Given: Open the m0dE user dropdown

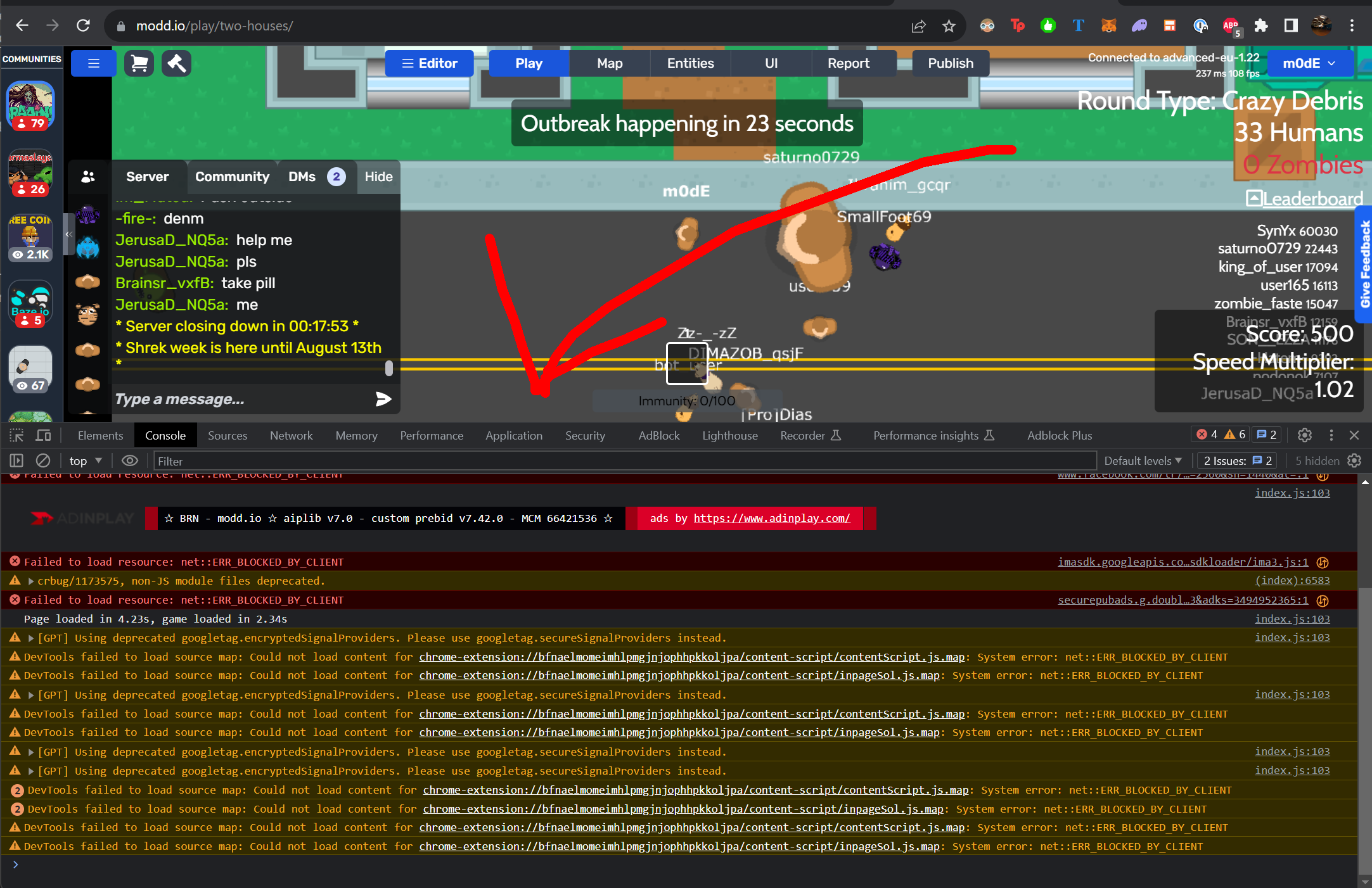Looking at the screenshot, I should [x=1309, y=63].
